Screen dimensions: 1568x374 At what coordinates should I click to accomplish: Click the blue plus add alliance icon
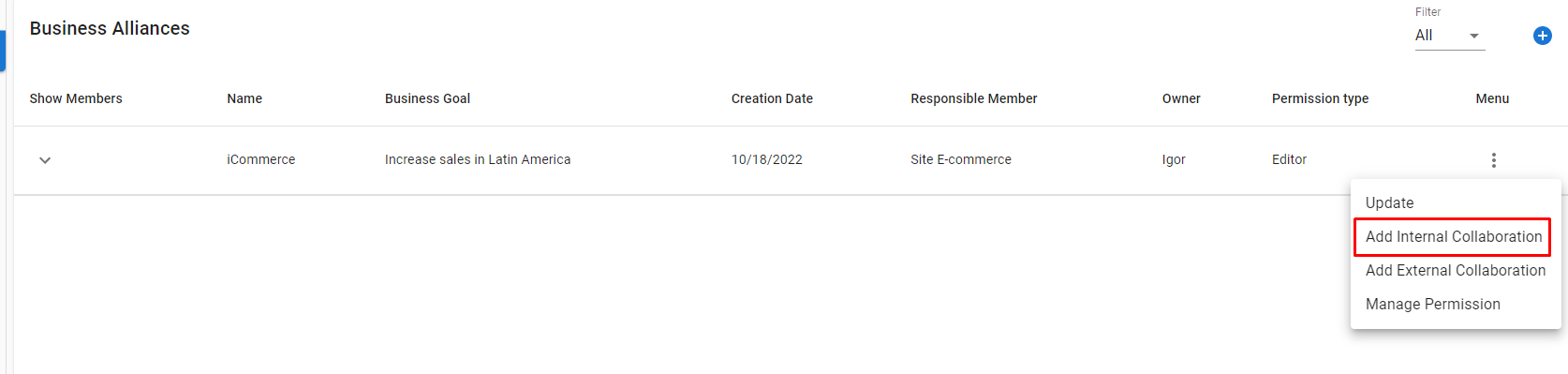point(1542,36)
